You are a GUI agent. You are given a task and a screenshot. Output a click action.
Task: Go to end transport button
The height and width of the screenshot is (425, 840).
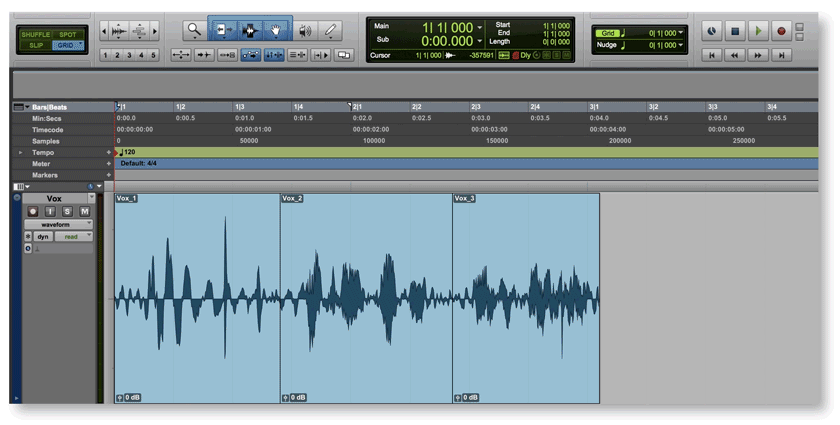[781, 55]
